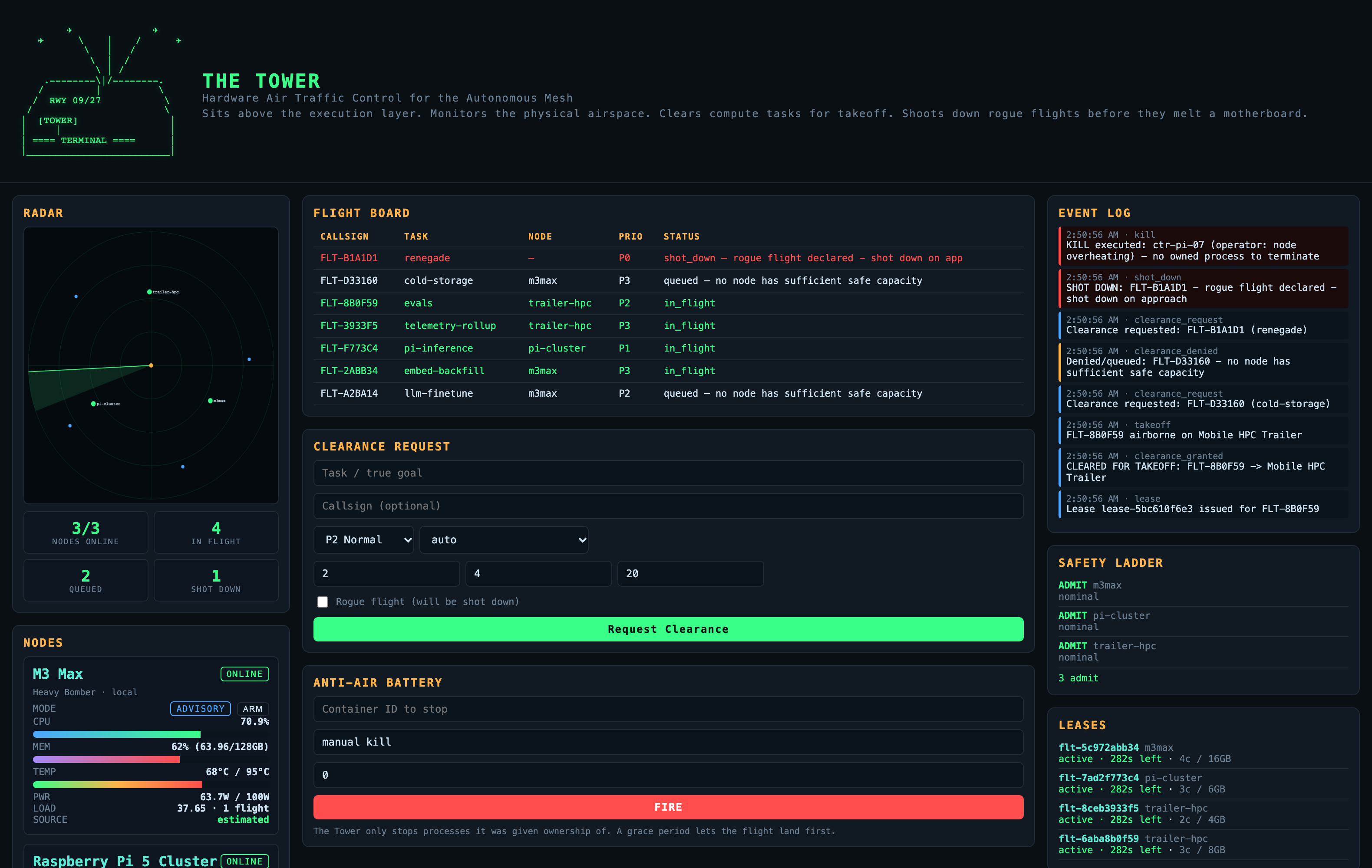This screenshot has height=868, width=1372.
Task: Click the telemetry-rollup task cell
Action: pyautogui.click(x=449, y=326)
